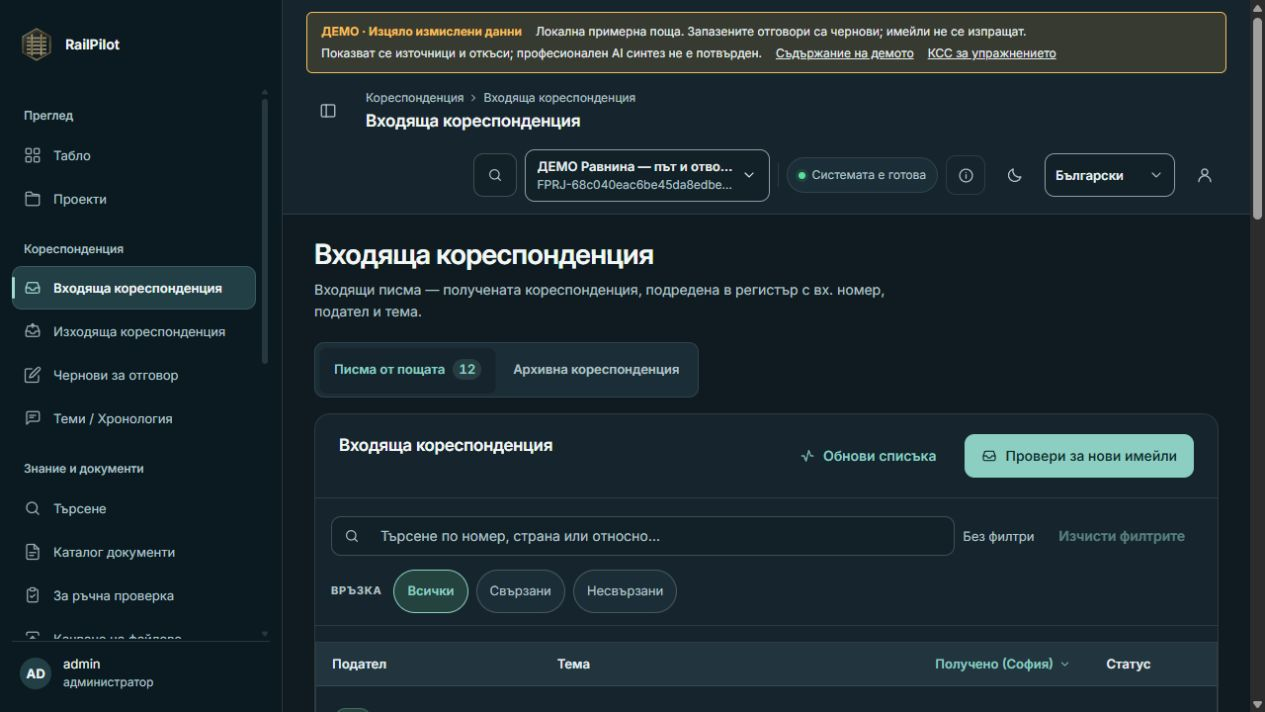Click the Изходяща кореспонденция envelope icon

click(x=33, y=332)
